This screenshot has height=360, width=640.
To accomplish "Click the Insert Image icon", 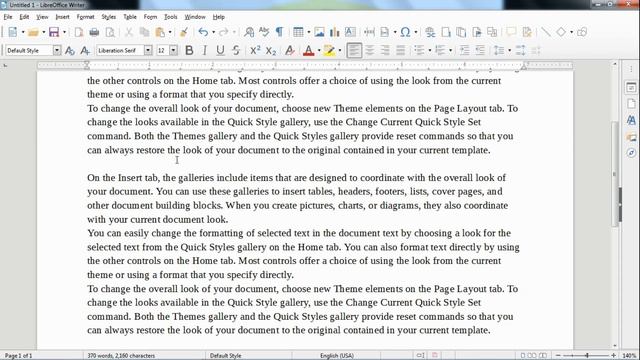I will (319, 32).
